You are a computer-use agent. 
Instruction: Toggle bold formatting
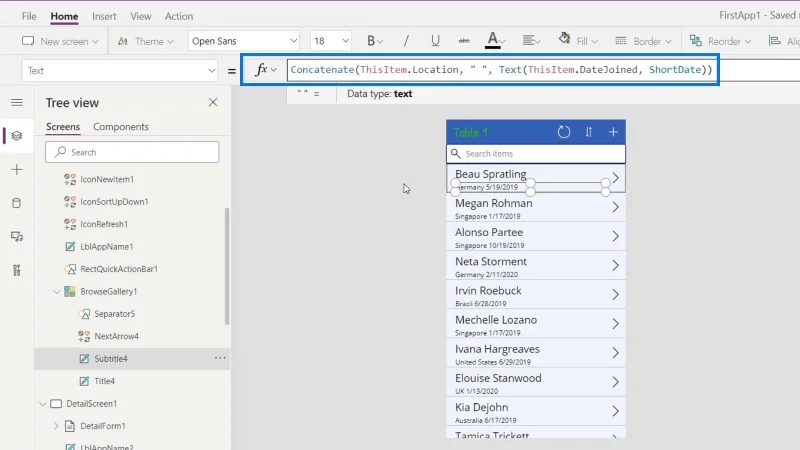374,41
